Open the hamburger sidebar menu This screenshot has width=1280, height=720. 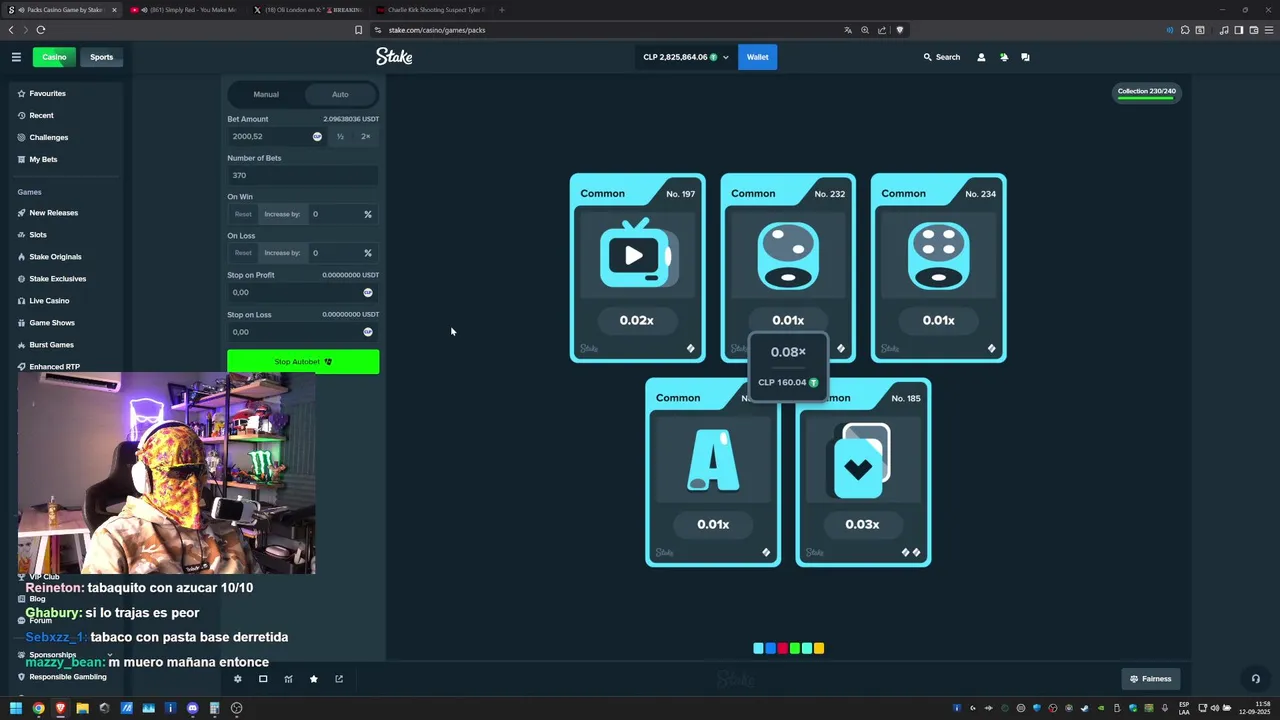point(16,57)
